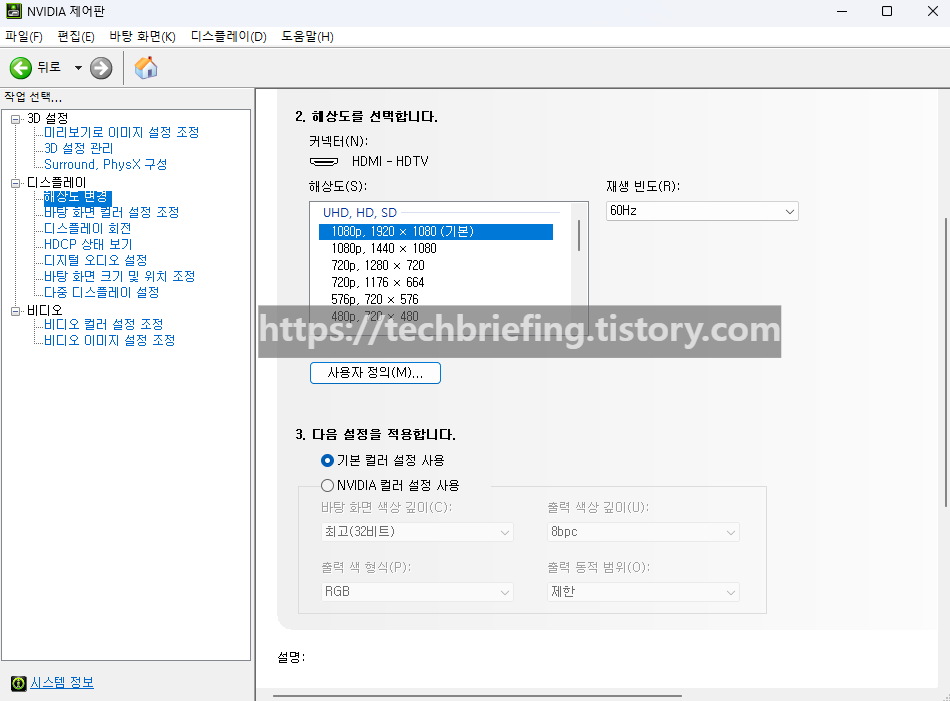Open the 파일 menu

(22, 35)
